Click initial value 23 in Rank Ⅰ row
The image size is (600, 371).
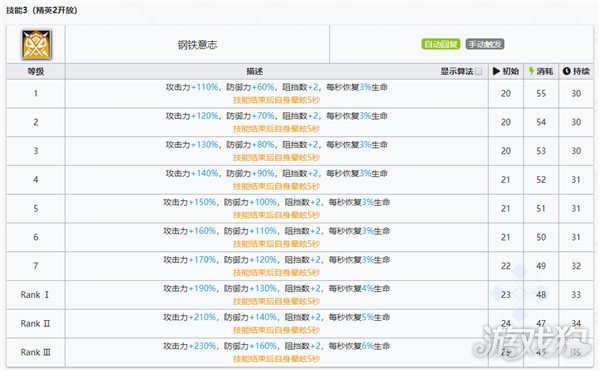(x=506, y=295)
